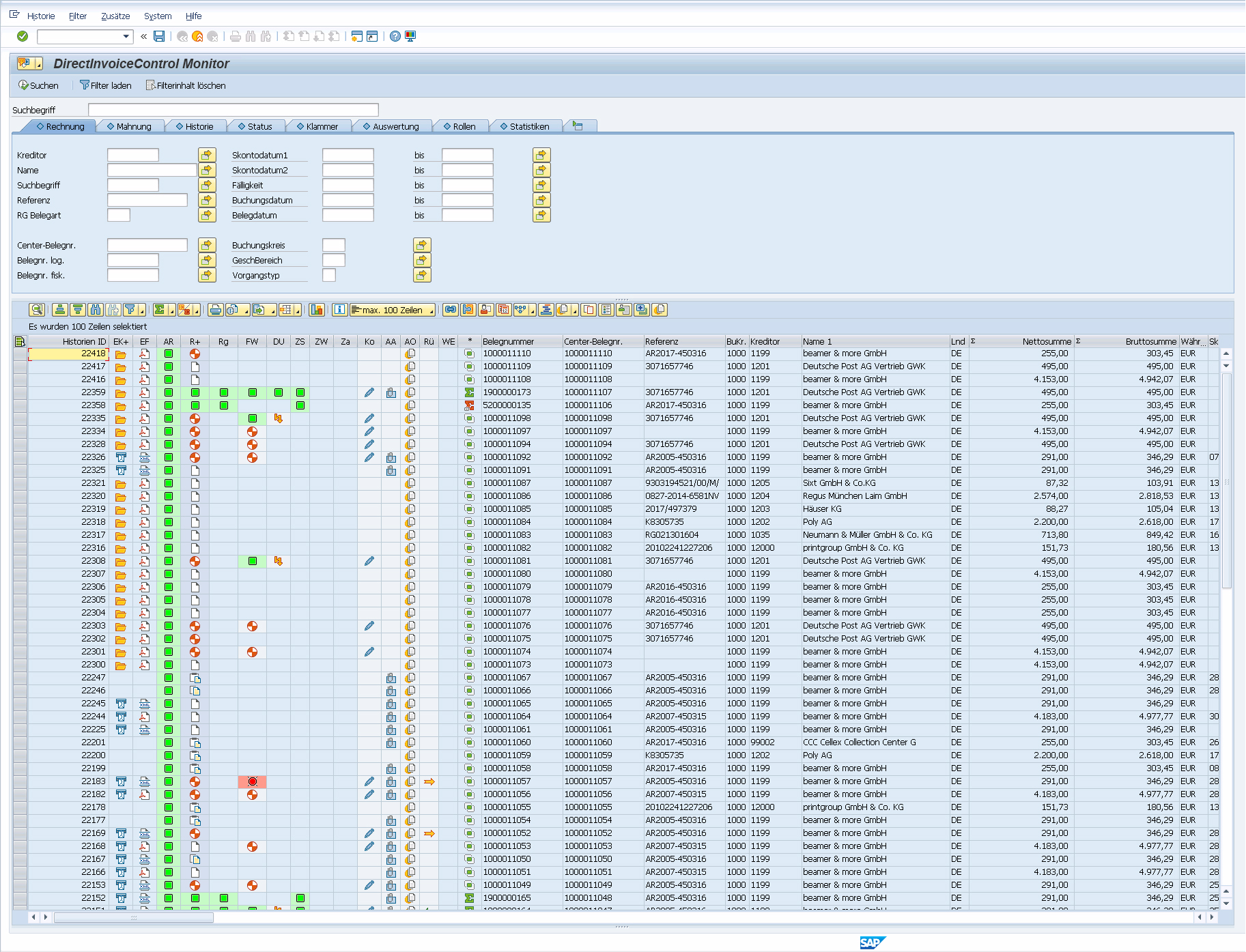
Task: Click the Suchen button
Action: (x=39, y=85)
